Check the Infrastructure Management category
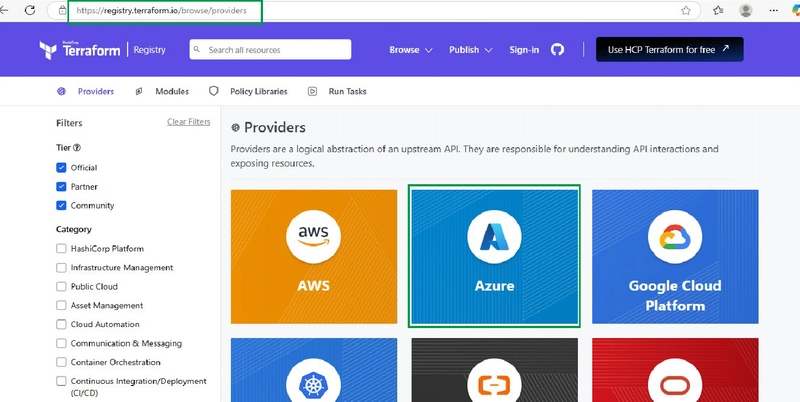Image resolution: width=800 pixels, height=402 pixels. point(61,267)
